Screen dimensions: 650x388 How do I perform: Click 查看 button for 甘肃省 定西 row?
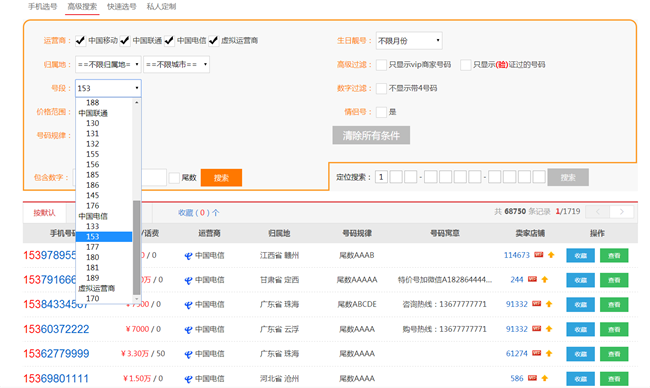pos(614,280)
